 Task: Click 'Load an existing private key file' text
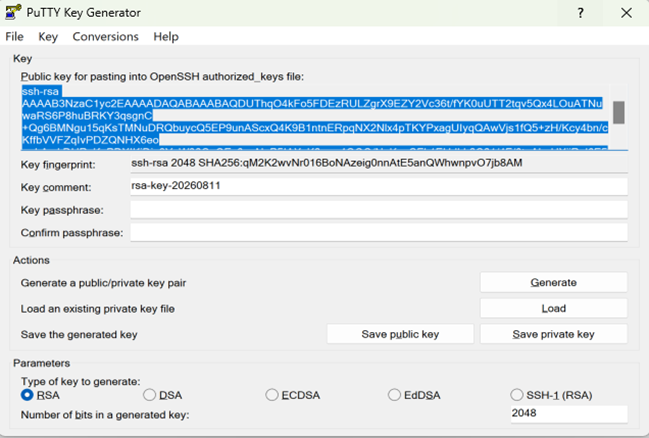tap(98, 309)
